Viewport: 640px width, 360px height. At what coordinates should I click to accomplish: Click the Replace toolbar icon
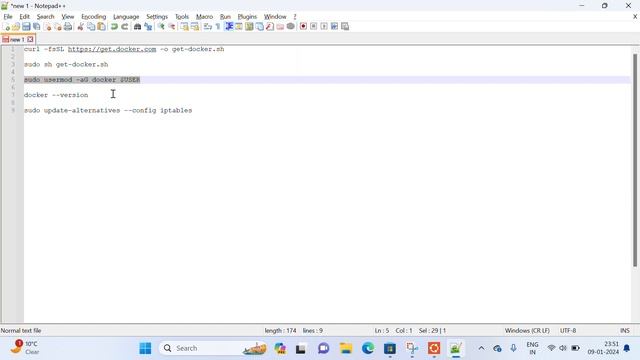click(148, 27)
